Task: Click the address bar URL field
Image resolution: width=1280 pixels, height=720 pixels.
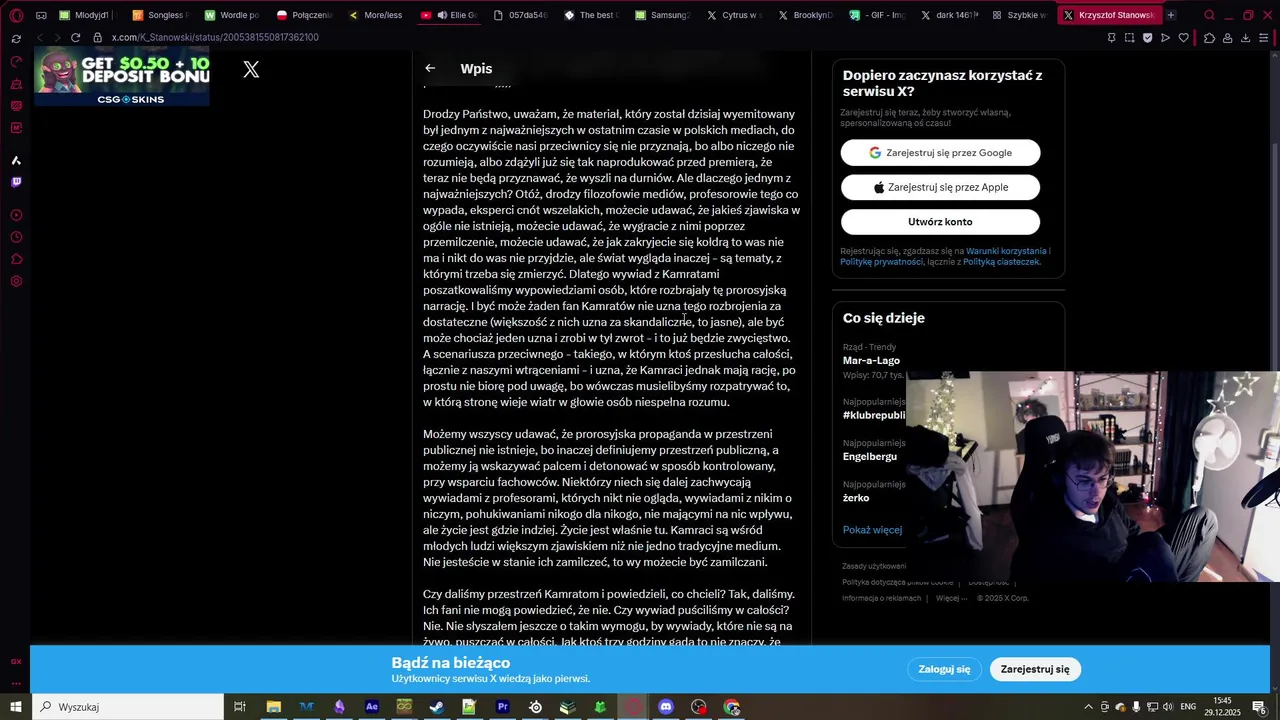Action: coord(600,37)
